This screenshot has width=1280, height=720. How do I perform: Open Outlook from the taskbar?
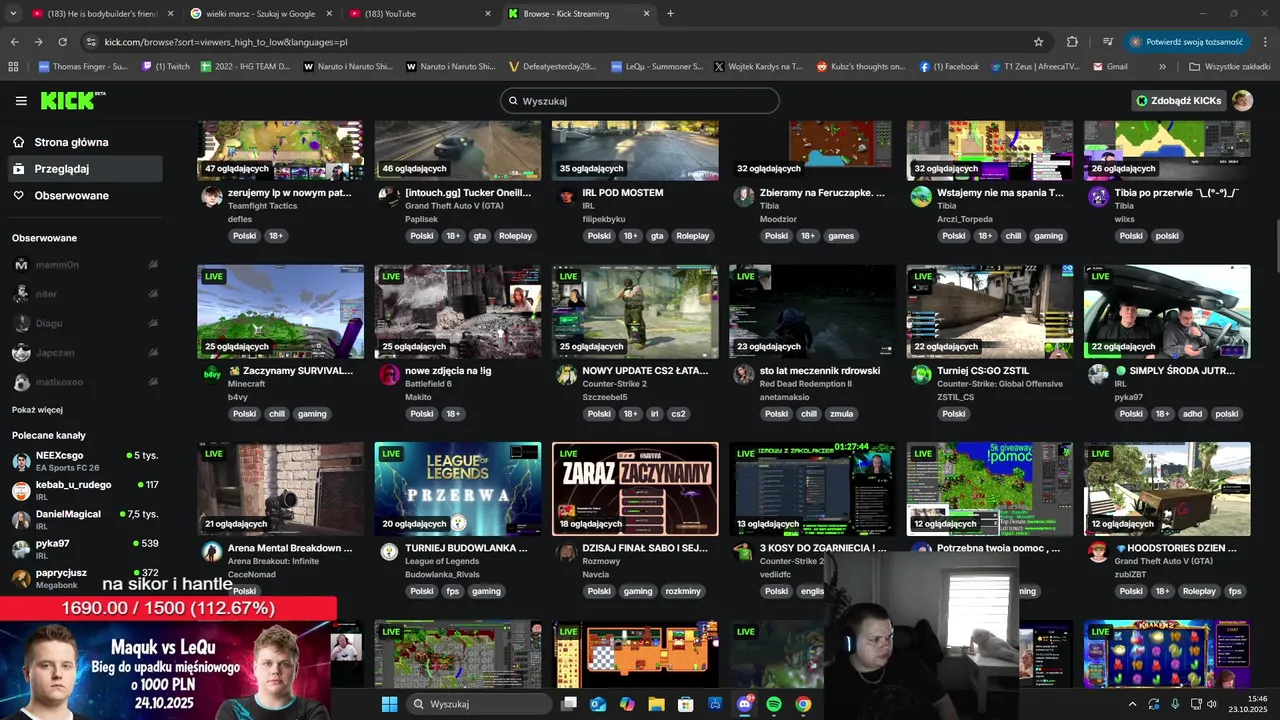[x=598, y=704]
